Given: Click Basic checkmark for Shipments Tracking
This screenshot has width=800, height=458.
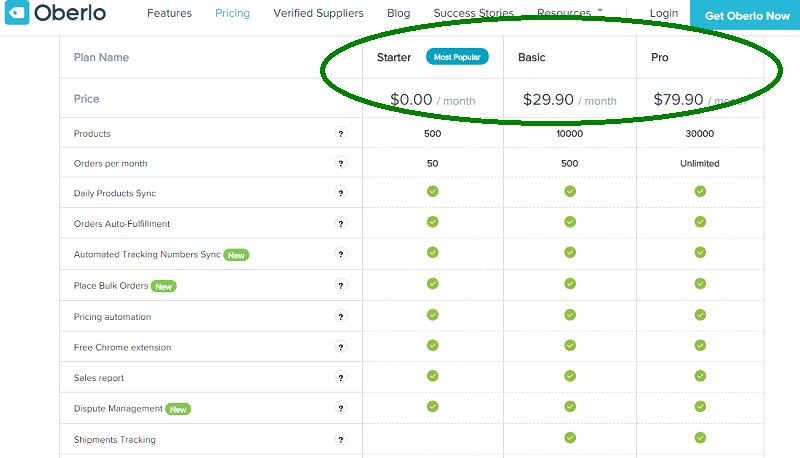Looking at the screenshot, I should (x=570, y=438).
